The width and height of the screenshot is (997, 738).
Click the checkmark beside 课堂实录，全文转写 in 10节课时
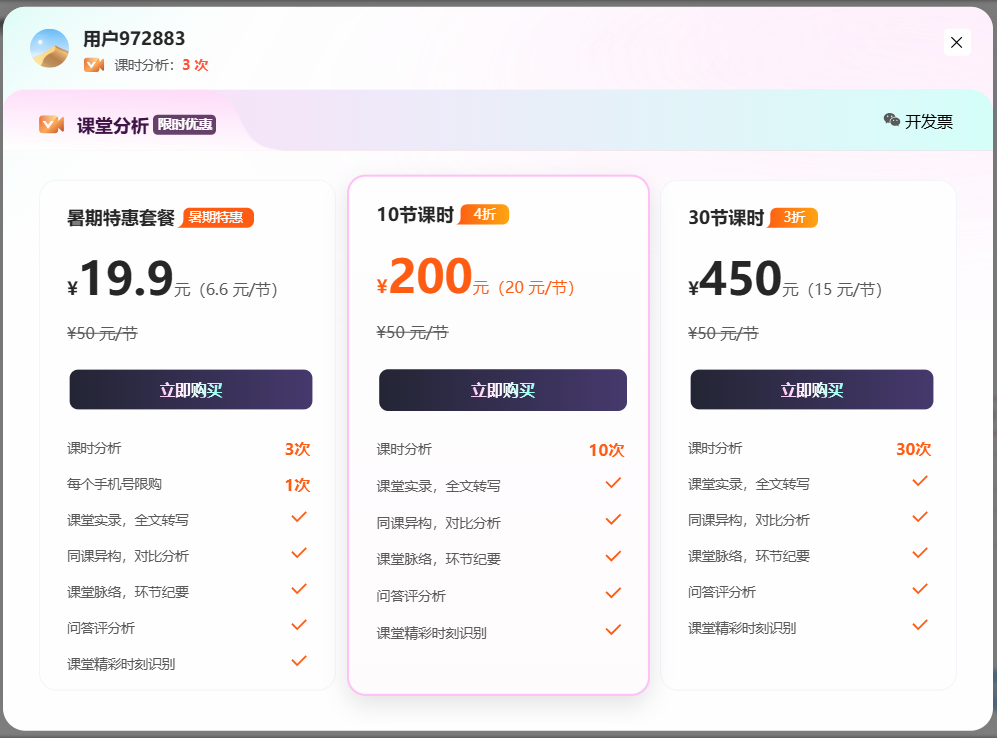[x=611, y=481]
